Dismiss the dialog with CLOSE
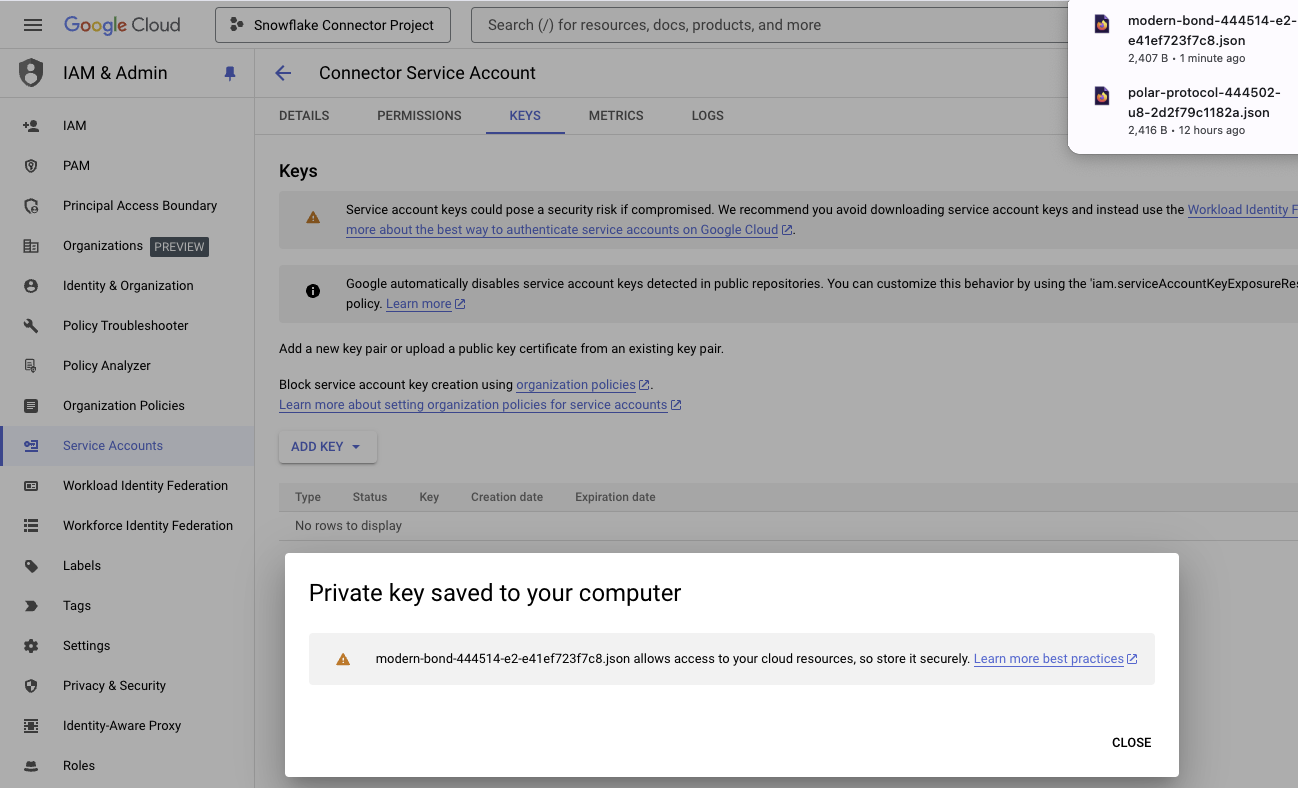1298x788 pixels. click(1131, 742)
